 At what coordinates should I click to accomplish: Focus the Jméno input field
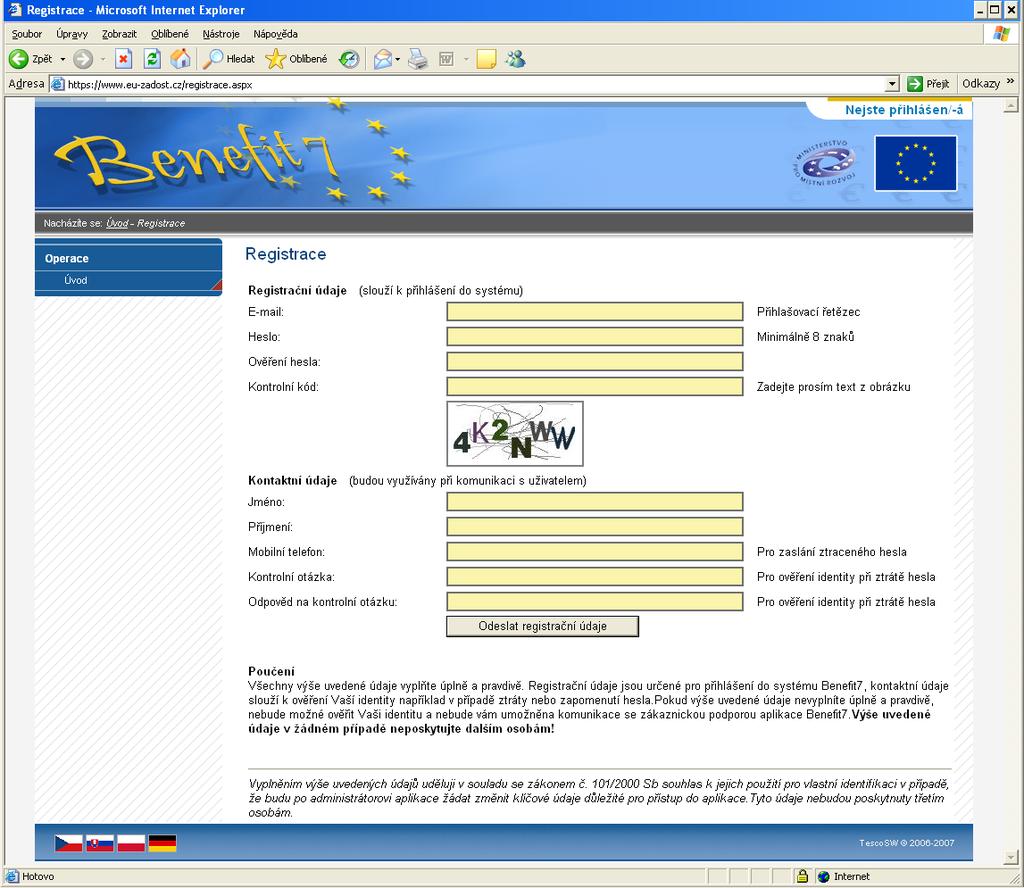pos(595,501)
